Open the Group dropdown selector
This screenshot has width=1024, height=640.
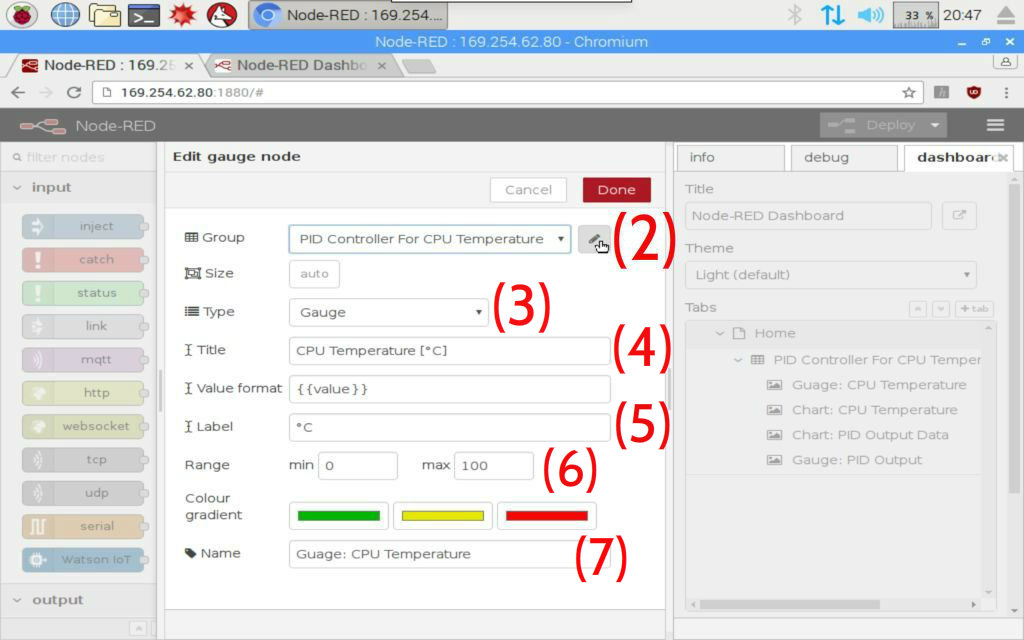tap(430, 239)
